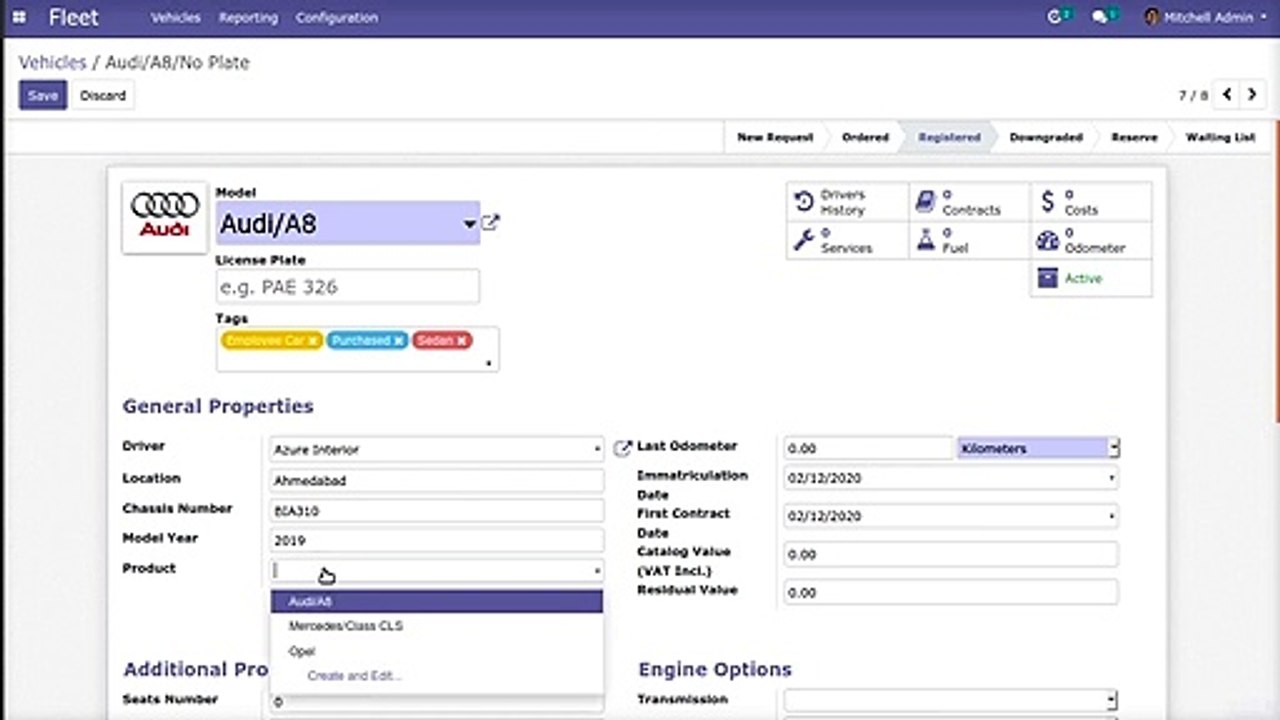Open the Configuration menu
The width and height of the screenshot is (1280, 720).
pos(337,17)
